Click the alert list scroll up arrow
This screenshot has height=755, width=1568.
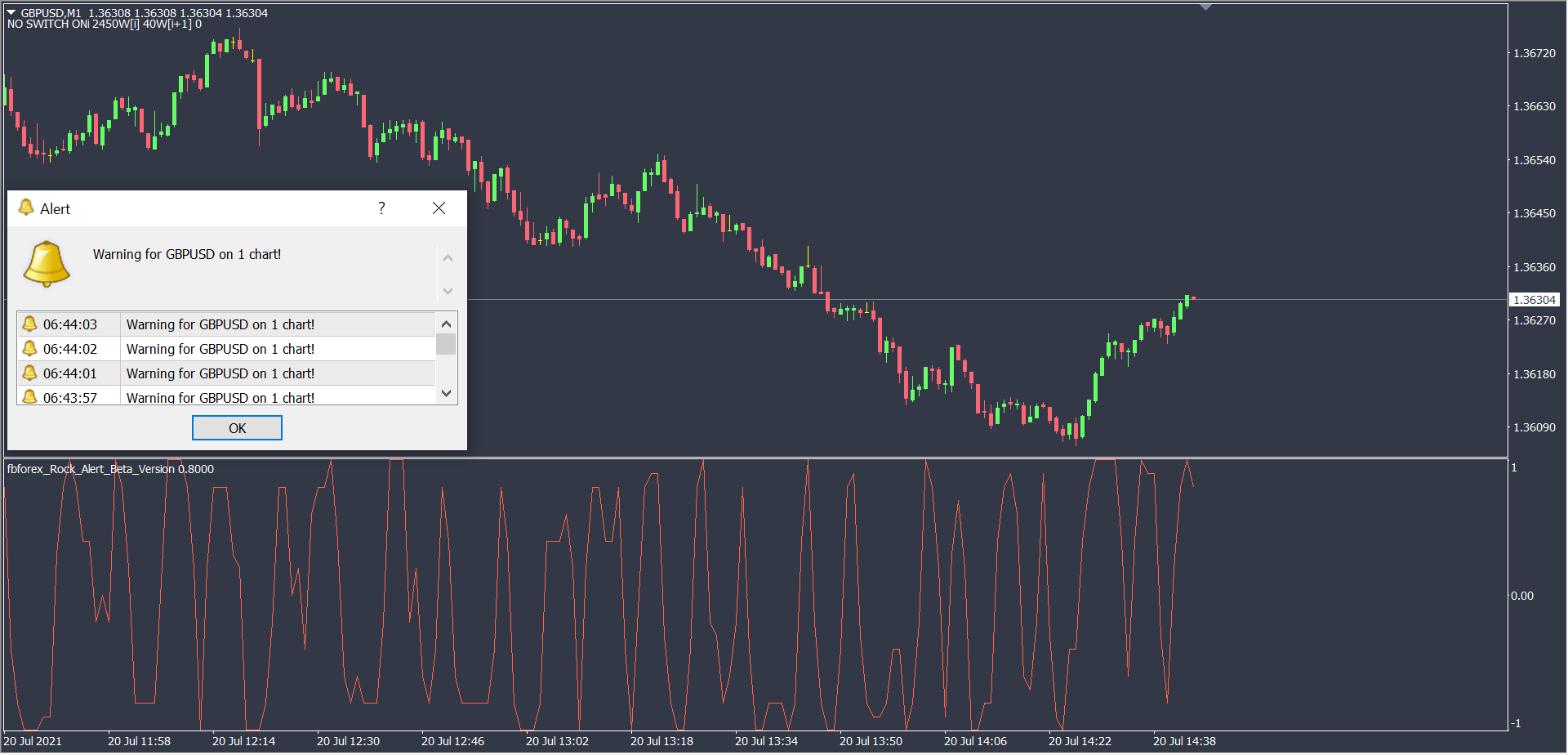[446, 323]
